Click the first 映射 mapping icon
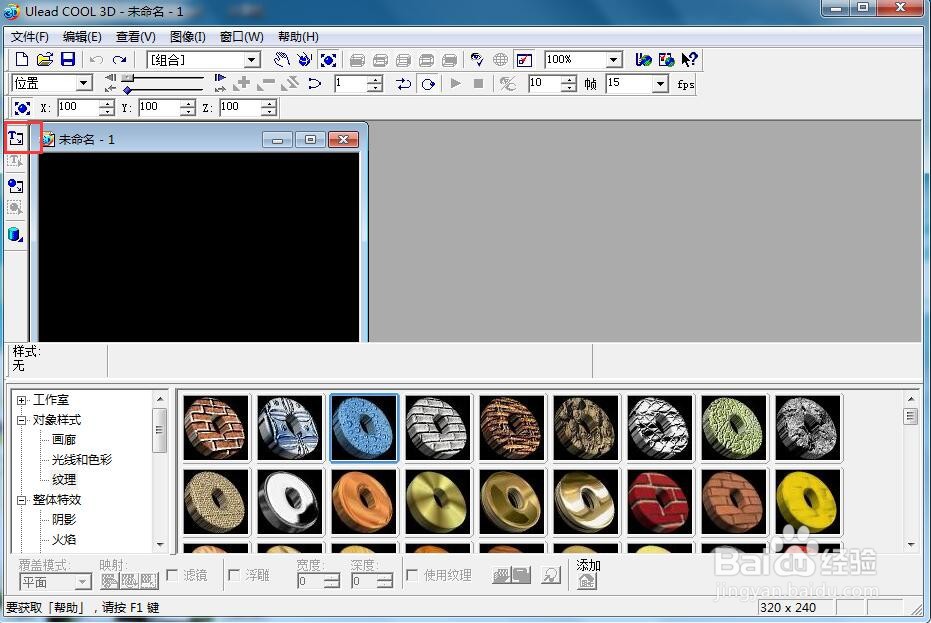 (109, 580)
